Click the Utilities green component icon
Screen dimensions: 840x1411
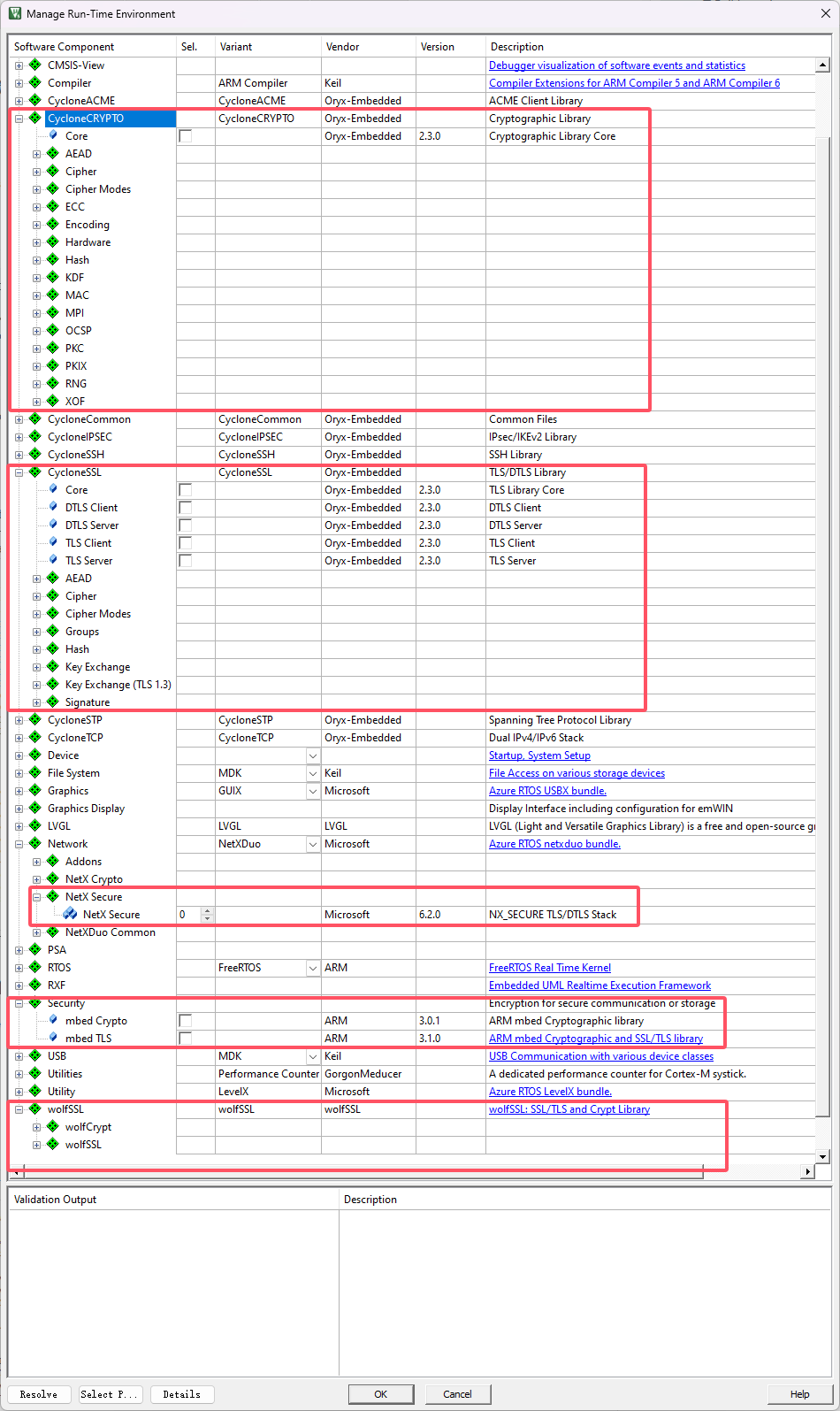click(x=34, y=1073)
